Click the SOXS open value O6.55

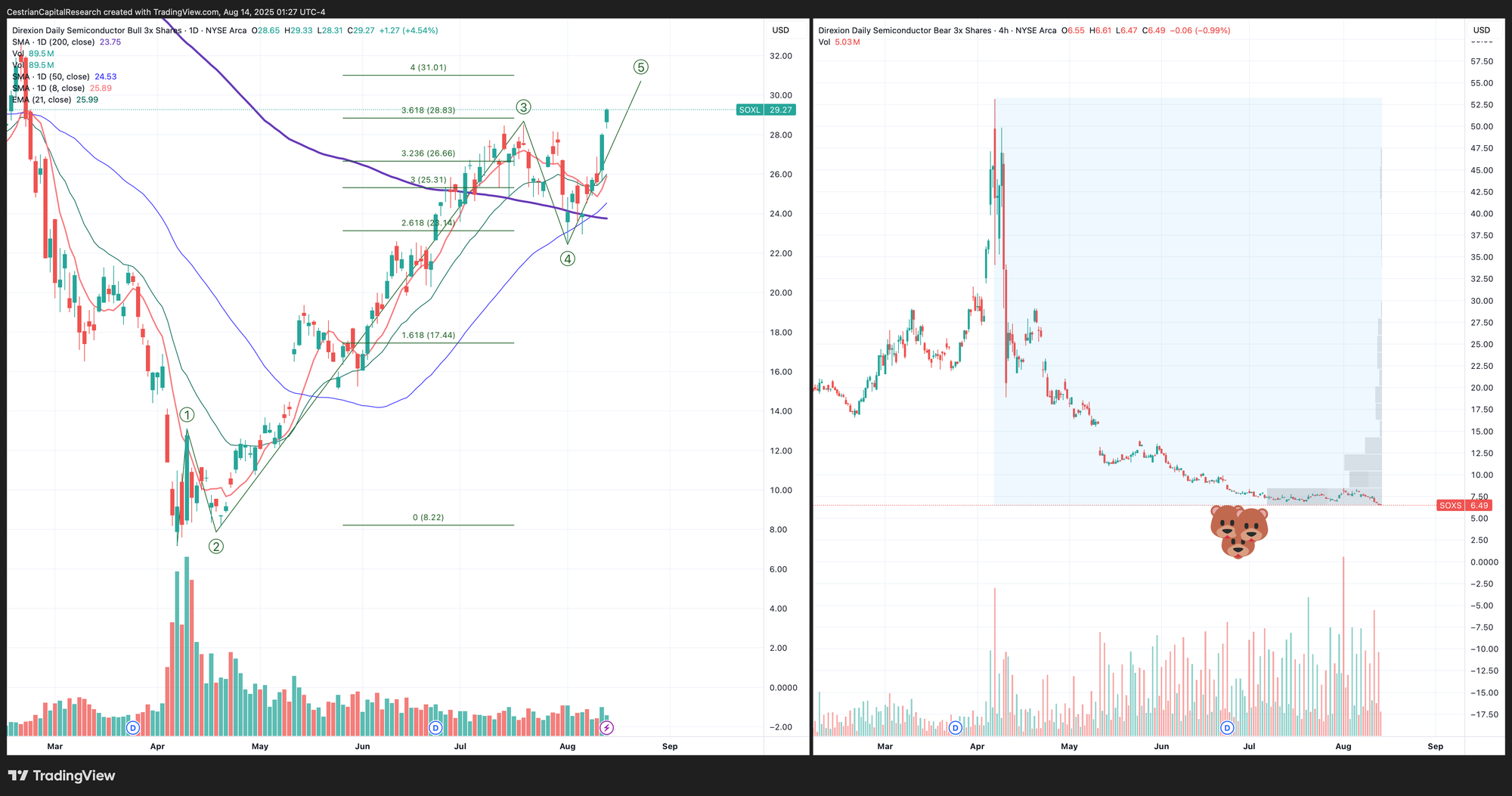(1074, 30)
